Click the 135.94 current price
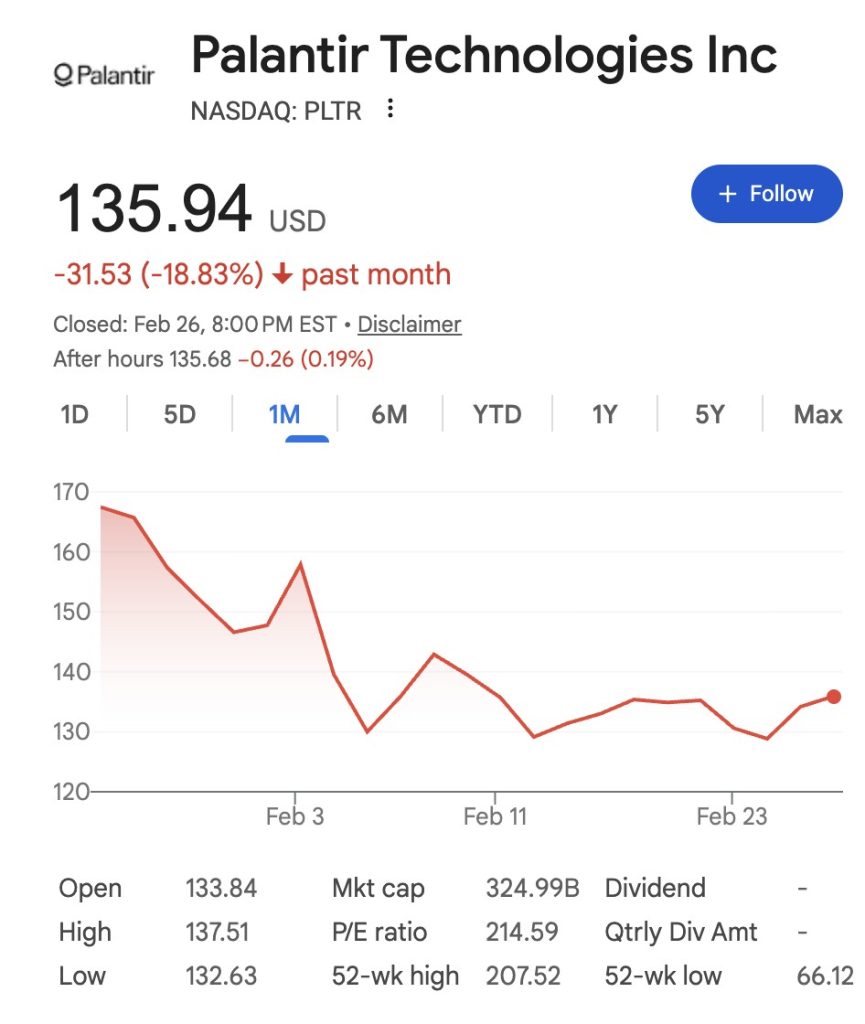 tap(154, 210)
